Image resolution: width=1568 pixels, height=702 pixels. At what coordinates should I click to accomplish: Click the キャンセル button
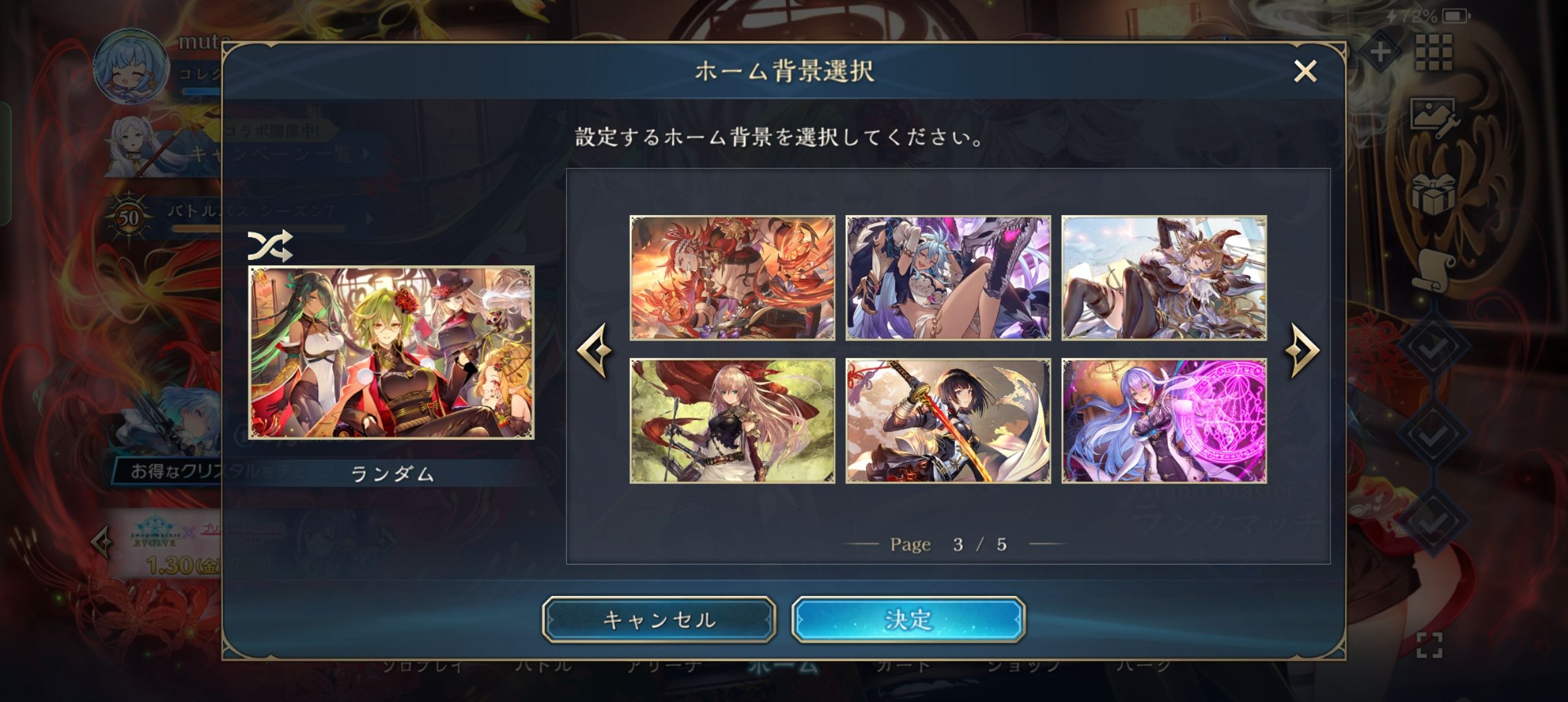[659, 620]
